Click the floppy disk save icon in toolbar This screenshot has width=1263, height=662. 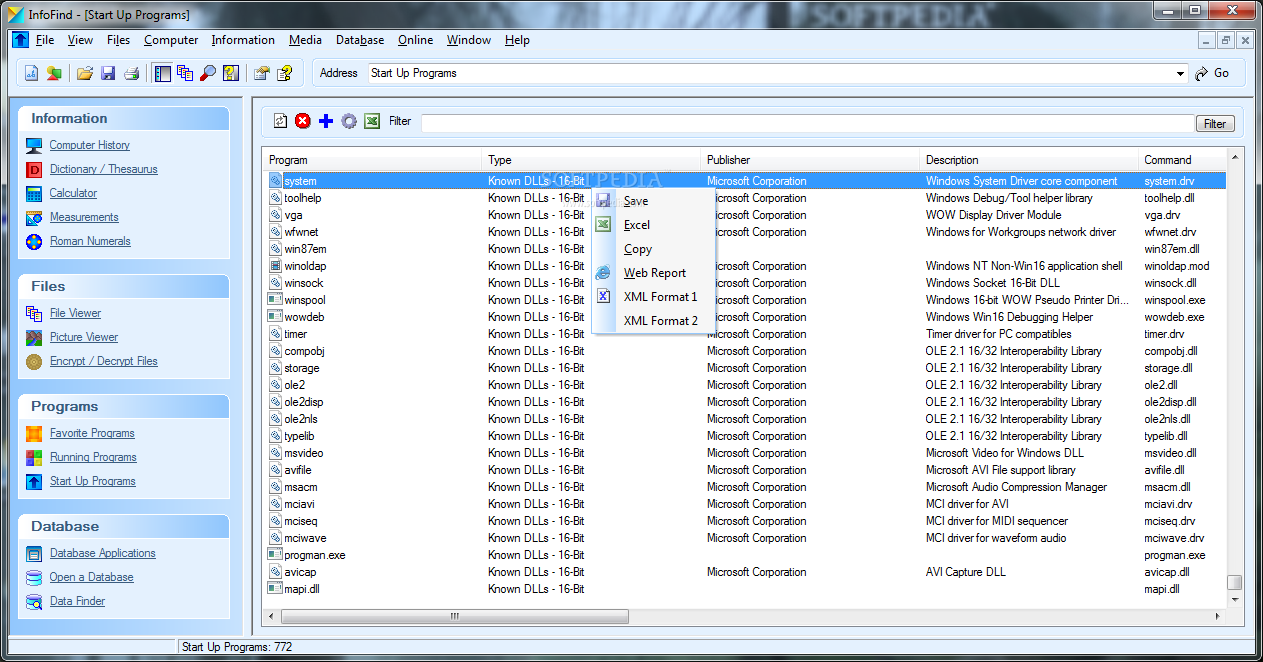108,73
